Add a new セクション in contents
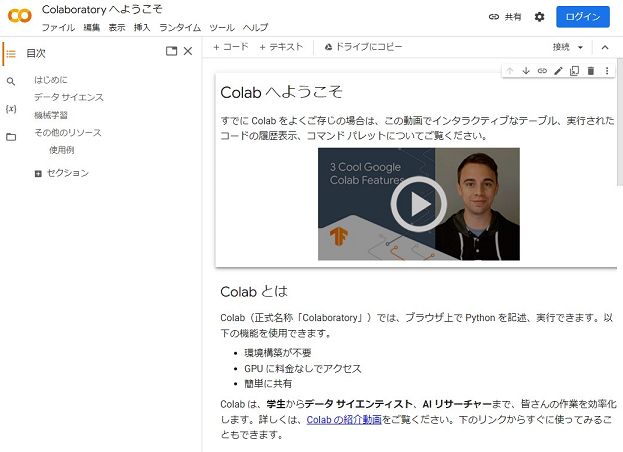Screen dimensions: 623x452 (62, 173)
